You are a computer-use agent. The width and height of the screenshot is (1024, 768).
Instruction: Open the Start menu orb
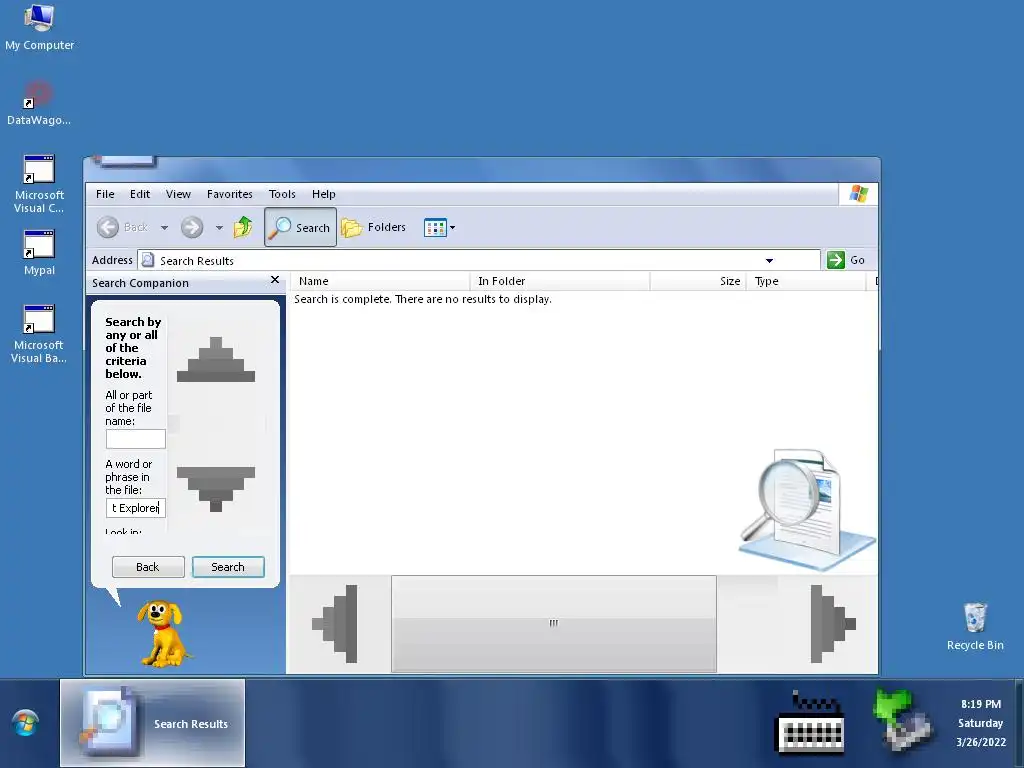pos(25,723)
